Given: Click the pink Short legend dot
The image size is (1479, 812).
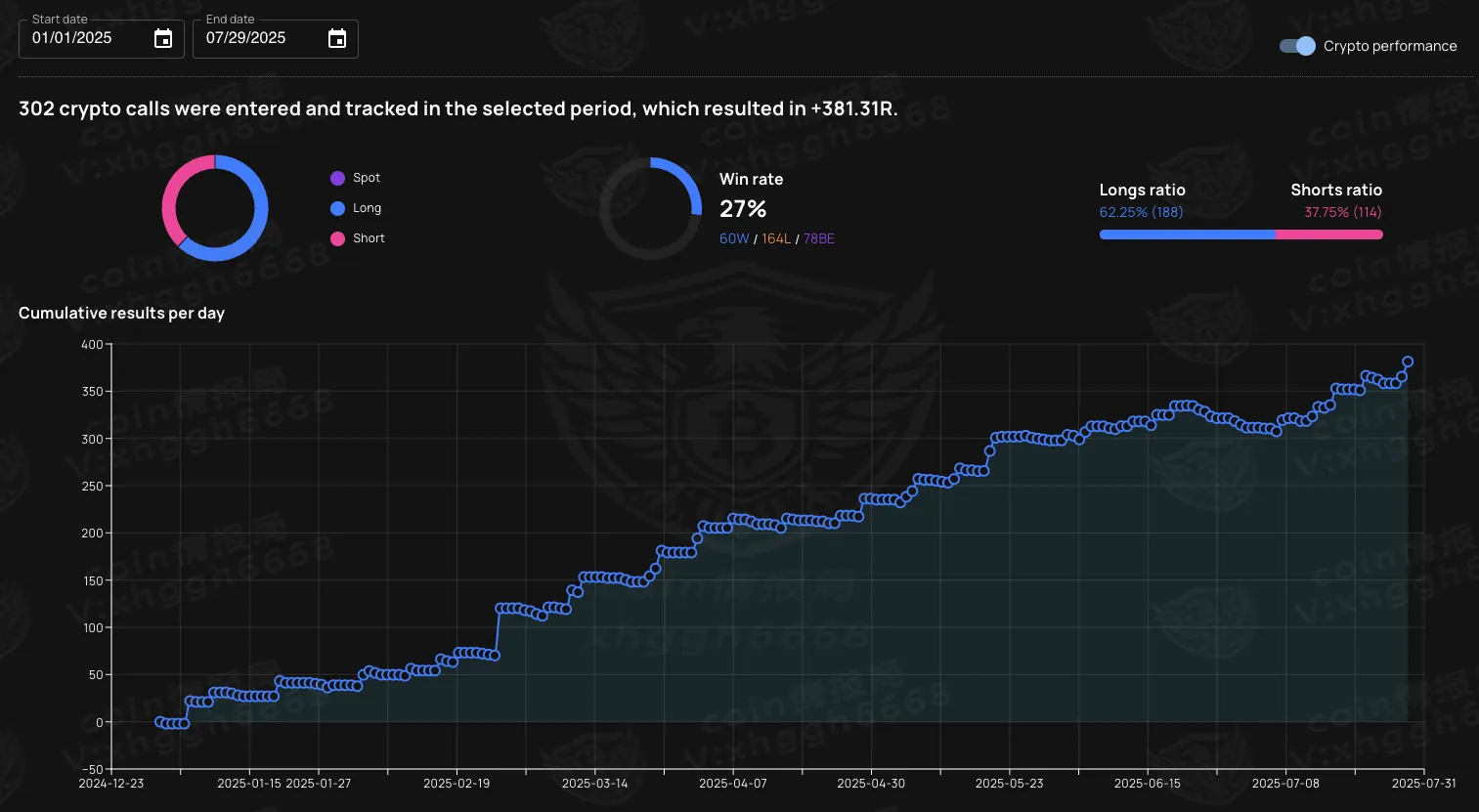Looking at the screenshot, I should (x=337, y=238).
